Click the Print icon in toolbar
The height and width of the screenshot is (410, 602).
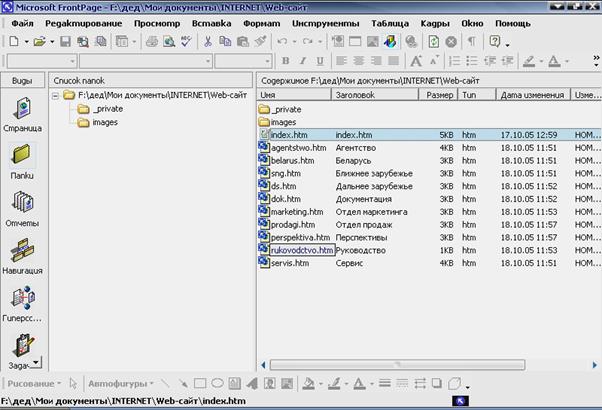tap(152, 41)
